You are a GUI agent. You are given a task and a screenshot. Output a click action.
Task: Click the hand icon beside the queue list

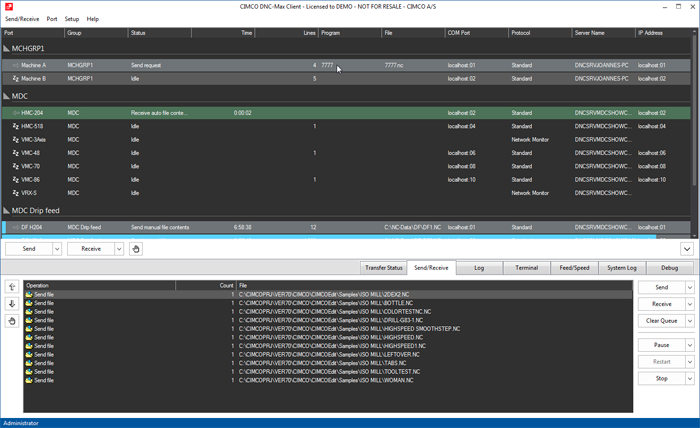click(x=12, y=320)
